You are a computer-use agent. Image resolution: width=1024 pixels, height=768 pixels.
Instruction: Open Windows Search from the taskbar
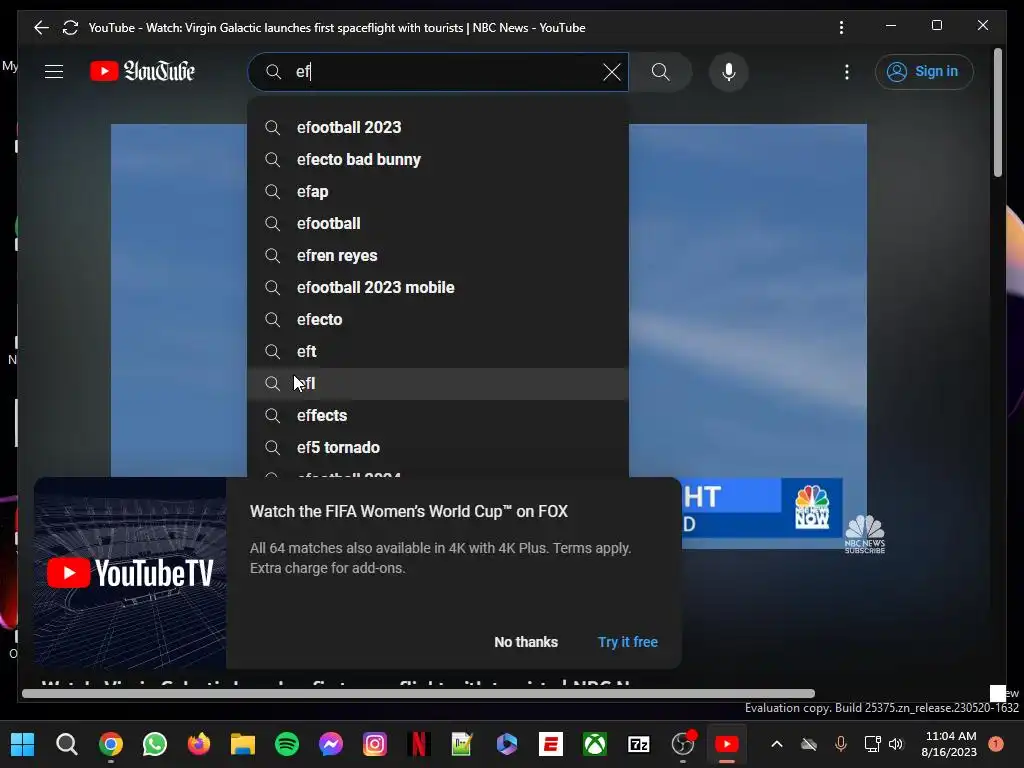click(x=67, y=744)
